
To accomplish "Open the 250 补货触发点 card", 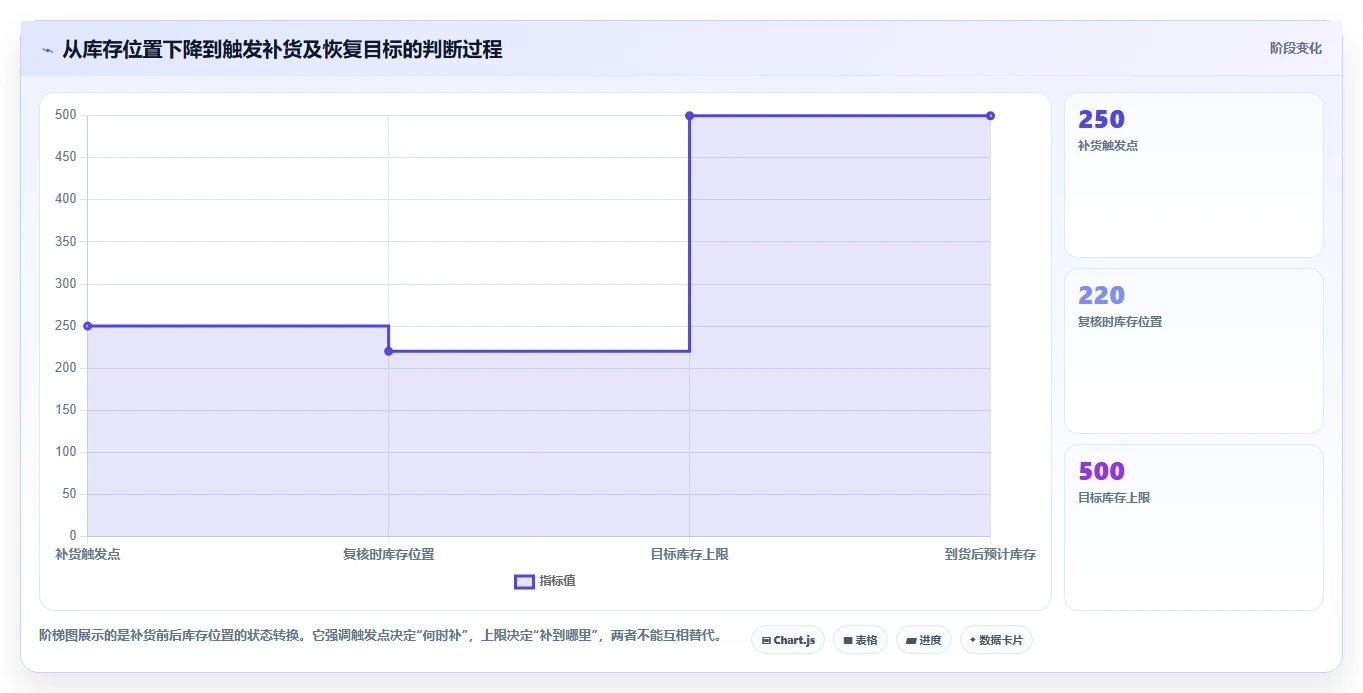I will click(1194, 175).
